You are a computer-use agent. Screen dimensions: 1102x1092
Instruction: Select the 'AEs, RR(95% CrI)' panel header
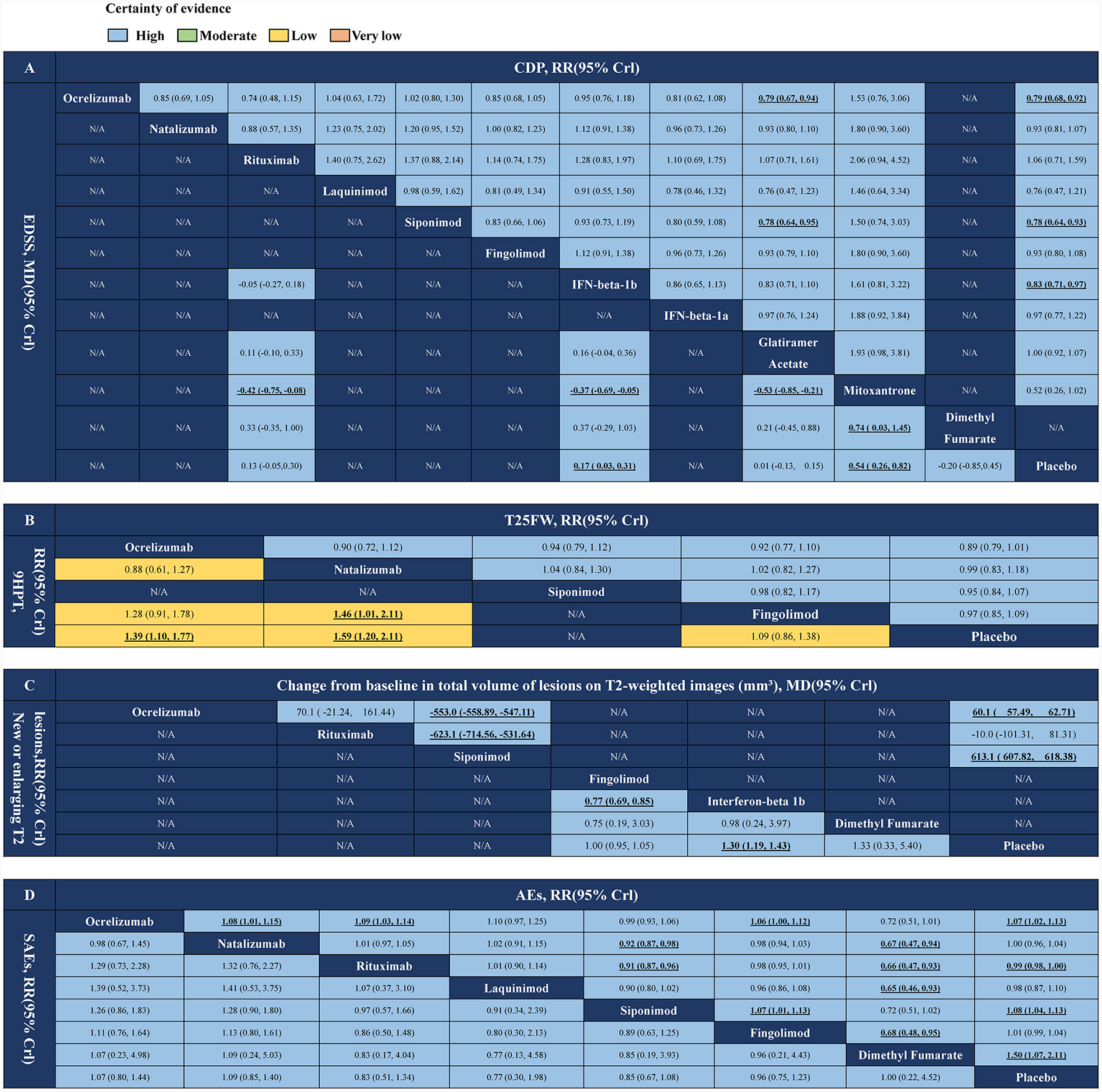coord(576,895)
